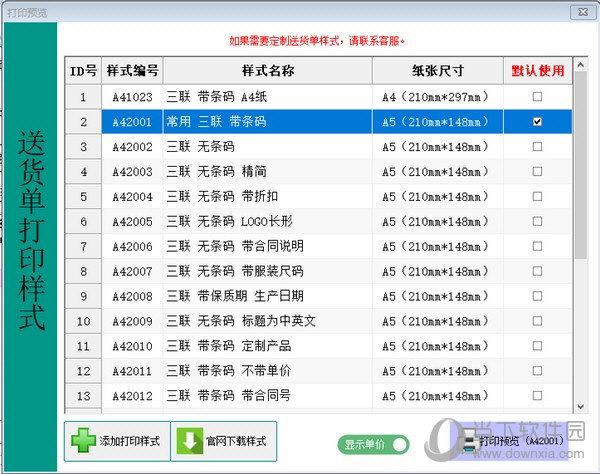Check default-use box for A42012

[537, 396]
